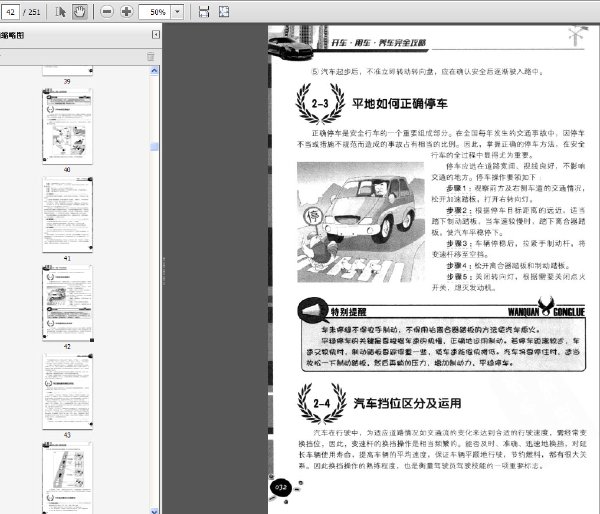Click the page number field showing 42

10,12
